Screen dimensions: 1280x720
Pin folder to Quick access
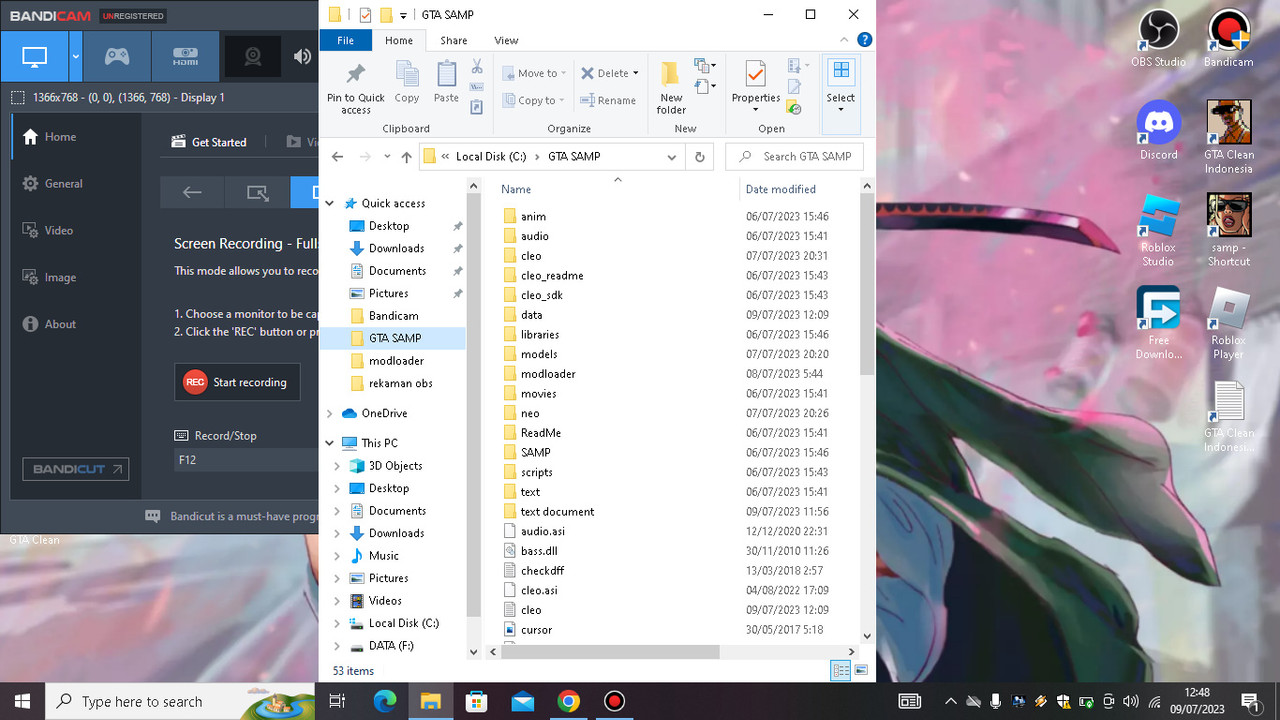point(356,86)
